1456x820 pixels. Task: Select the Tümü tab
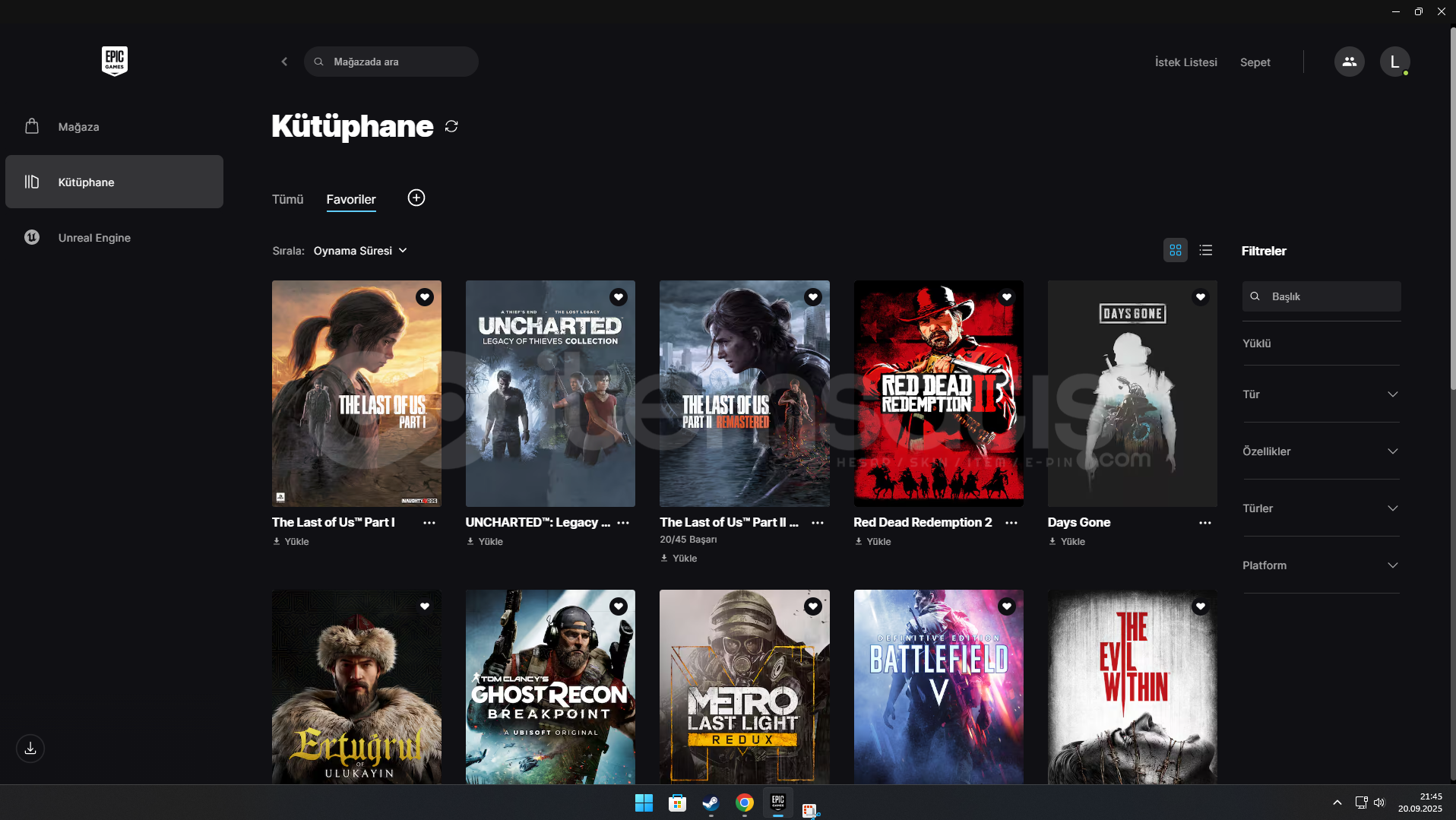point(288,199)
